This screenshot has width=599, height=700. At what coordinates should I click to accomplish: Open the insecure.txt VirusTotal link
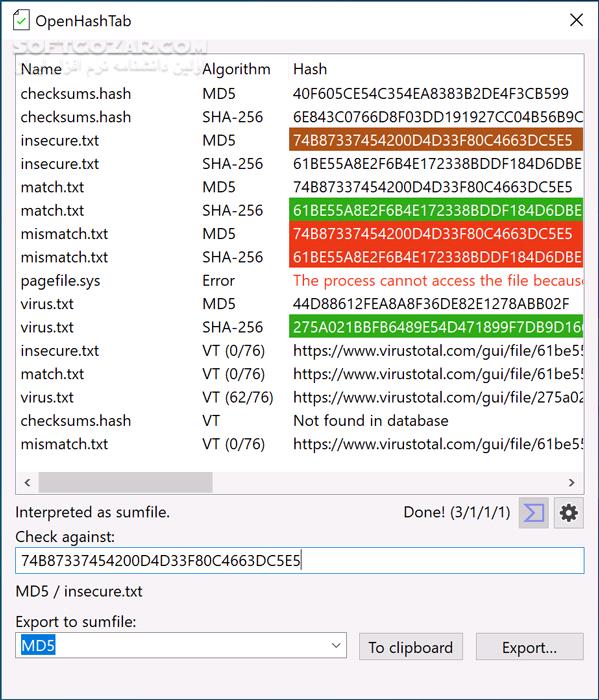[438, 351]
